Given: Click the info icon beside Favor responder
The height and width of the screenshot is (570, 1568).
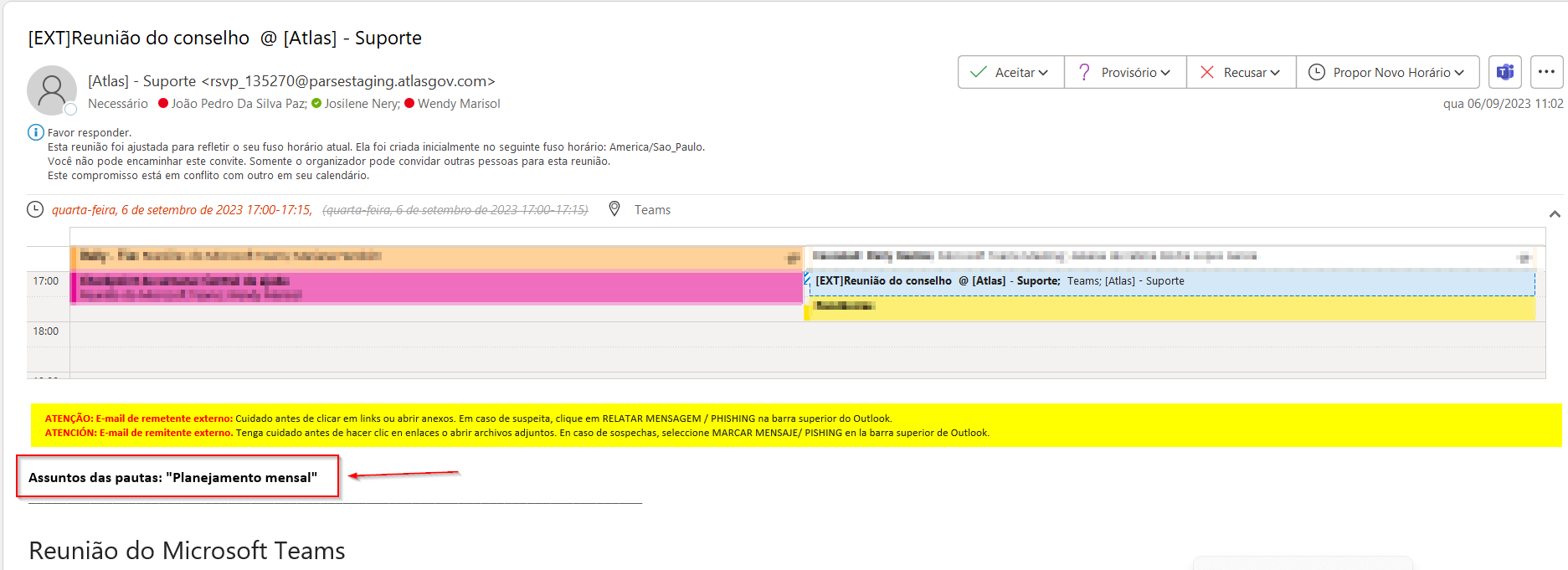Looking at the screenshot, I should [36, 132].
